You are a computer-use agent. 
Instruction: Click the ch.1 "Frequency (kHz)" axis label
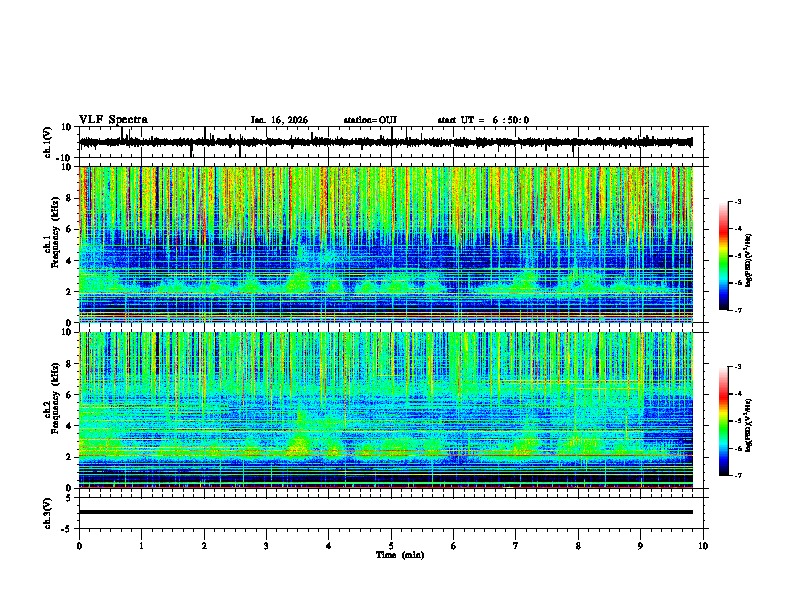[55, 233]
